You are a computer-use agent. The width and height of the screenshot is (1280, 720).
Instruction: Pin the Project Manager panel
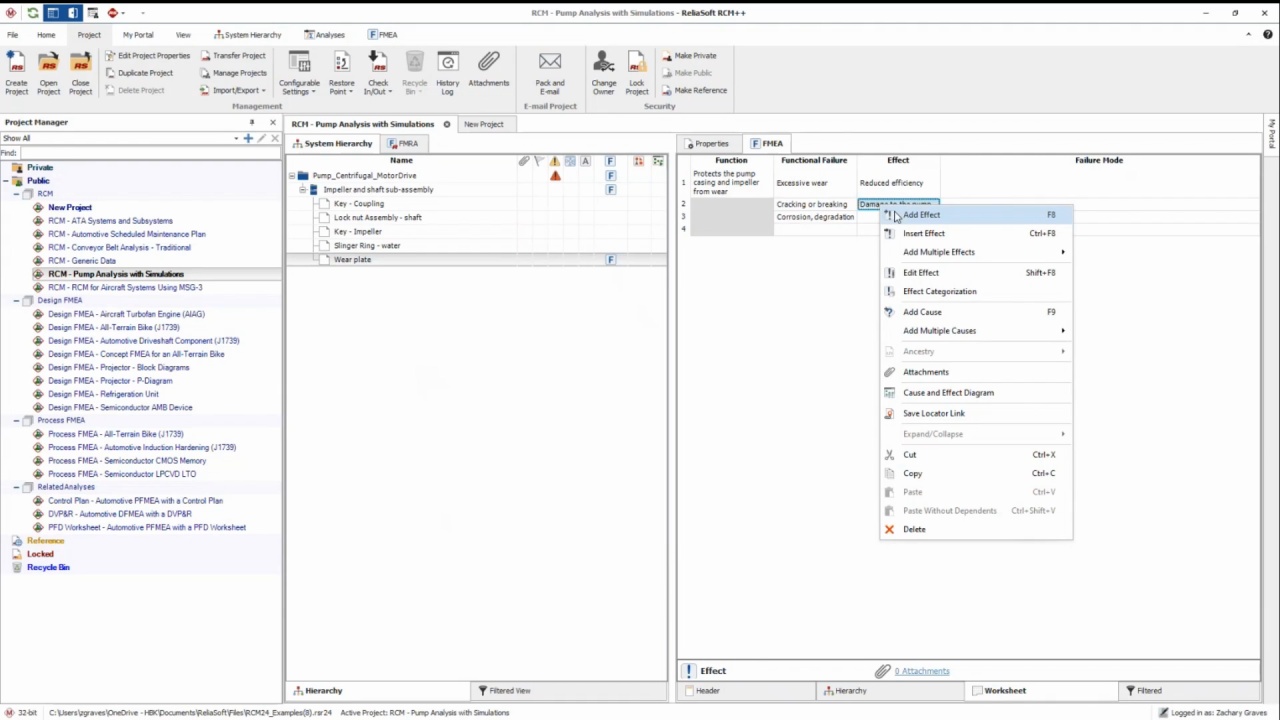tap(252, 122)
